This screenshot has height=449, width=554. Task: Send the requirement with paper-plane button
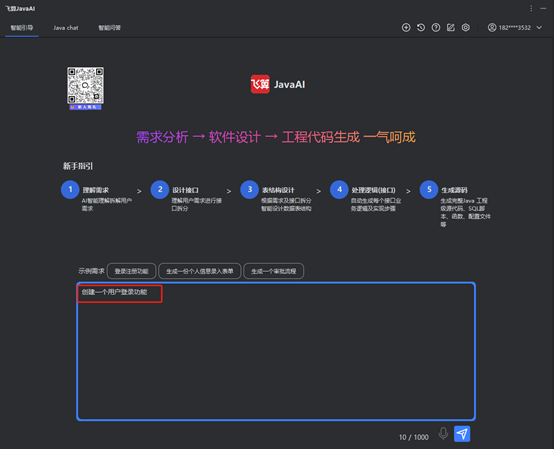(x=462, y=433)
